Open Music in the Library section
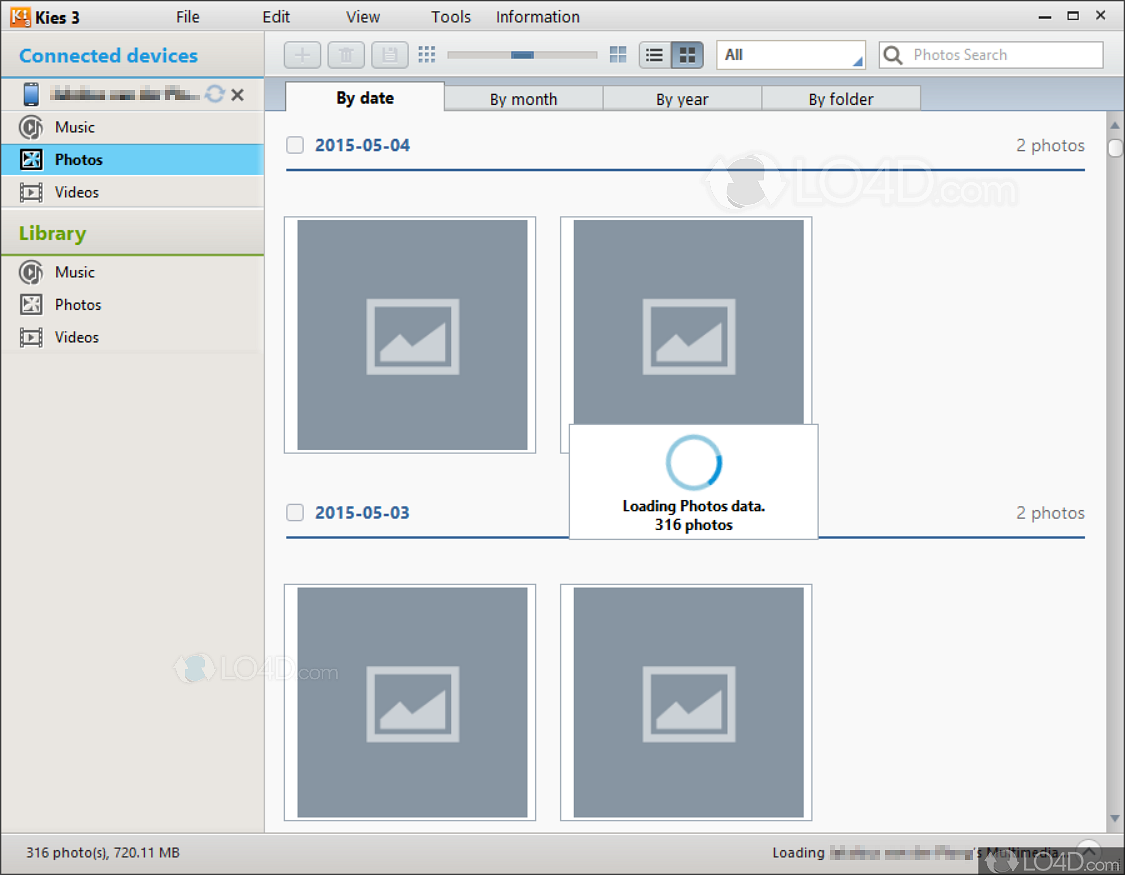This screenshot has width=1125, height=875. (133, 272)
